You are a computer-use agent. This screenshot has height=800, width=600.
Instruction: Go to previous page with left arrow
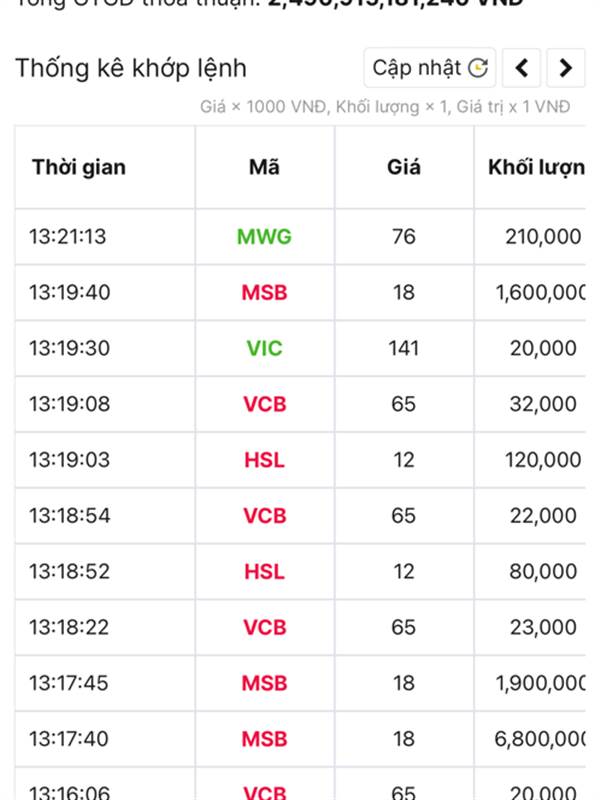[521, 68]
